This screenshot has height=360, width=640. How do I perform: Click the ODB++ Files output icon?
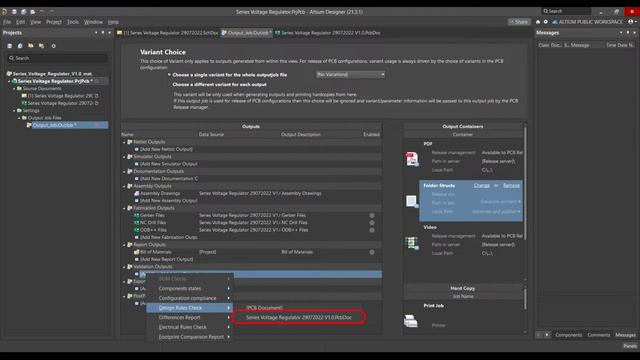[137, 230]
